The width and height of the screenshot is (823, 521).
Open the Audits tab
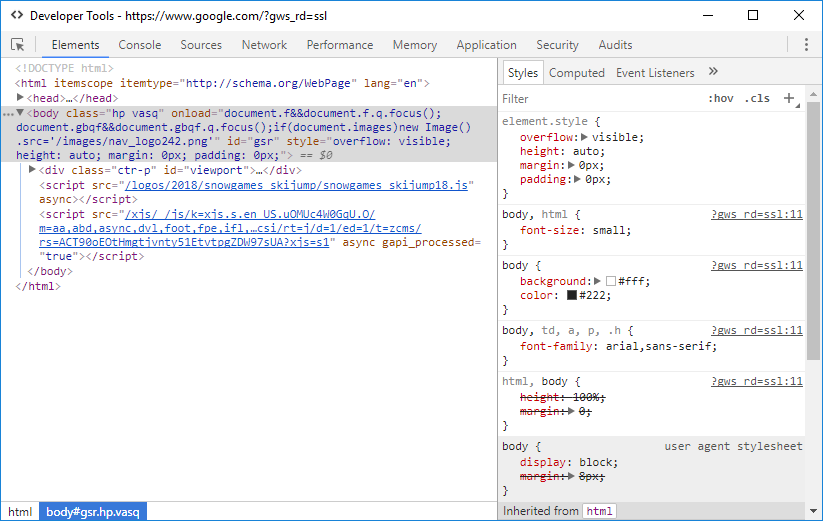(615, 45)
